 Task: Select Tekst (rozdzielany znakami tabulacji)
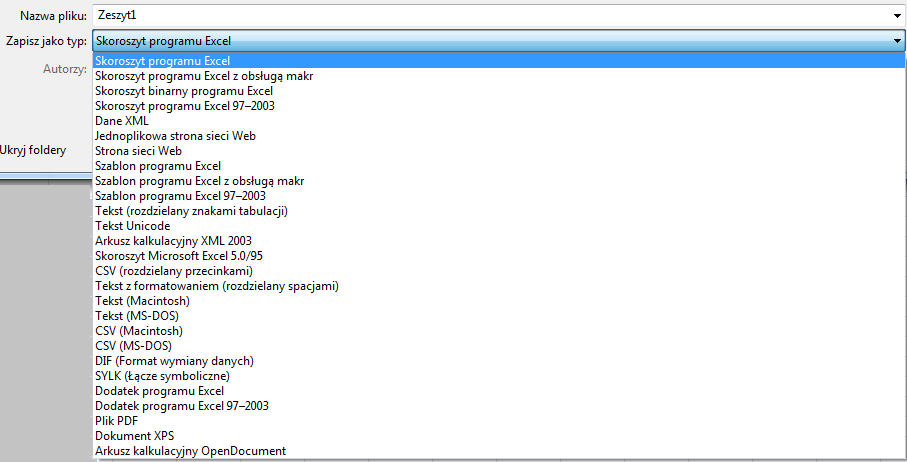499,211
